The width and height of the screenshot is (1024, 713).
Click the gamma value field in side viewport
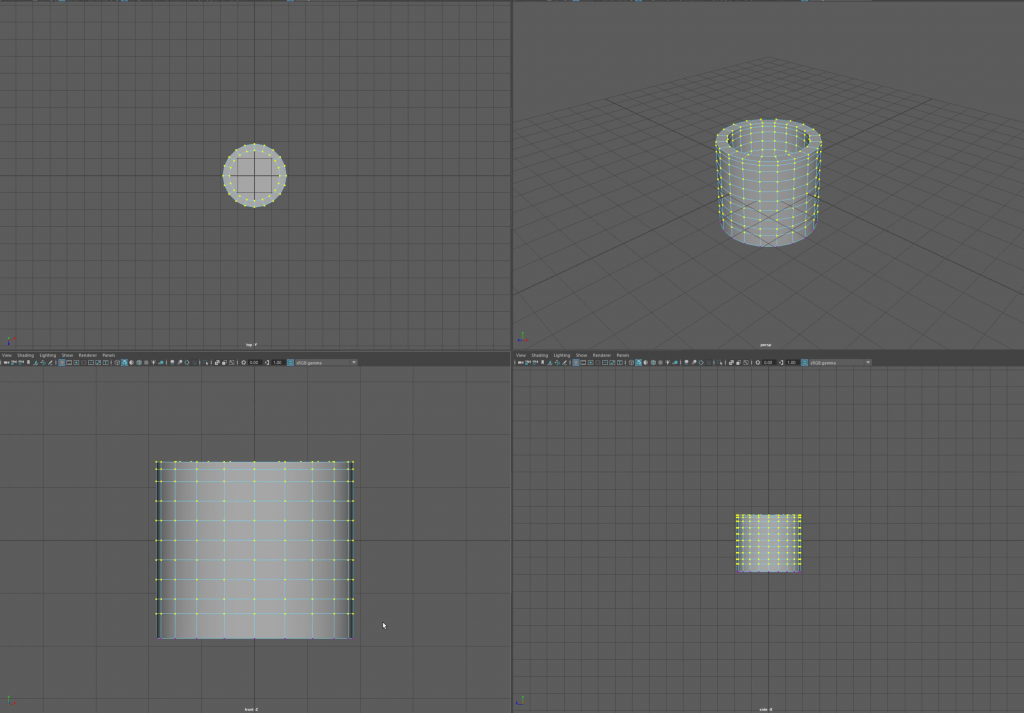pos(791,362)
